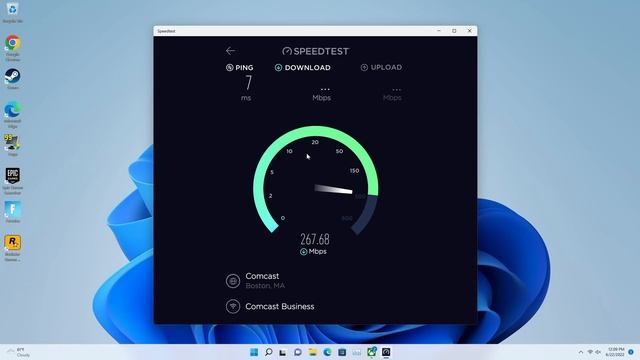This screenshot has height=360, width=640.
Task: Maximize the Speedtest window
Action: [x=454, y=31]
